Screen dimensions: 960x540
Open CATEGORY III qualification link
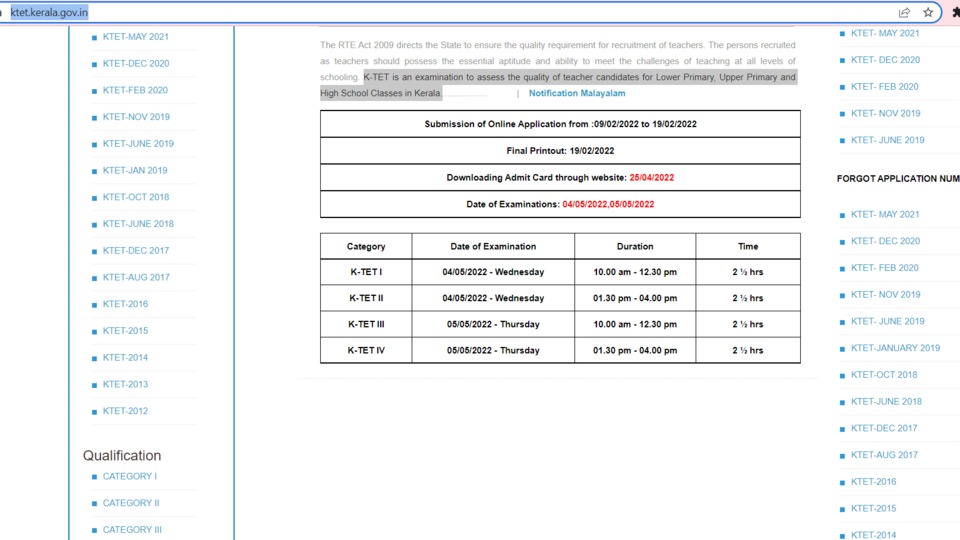point(132,530)
